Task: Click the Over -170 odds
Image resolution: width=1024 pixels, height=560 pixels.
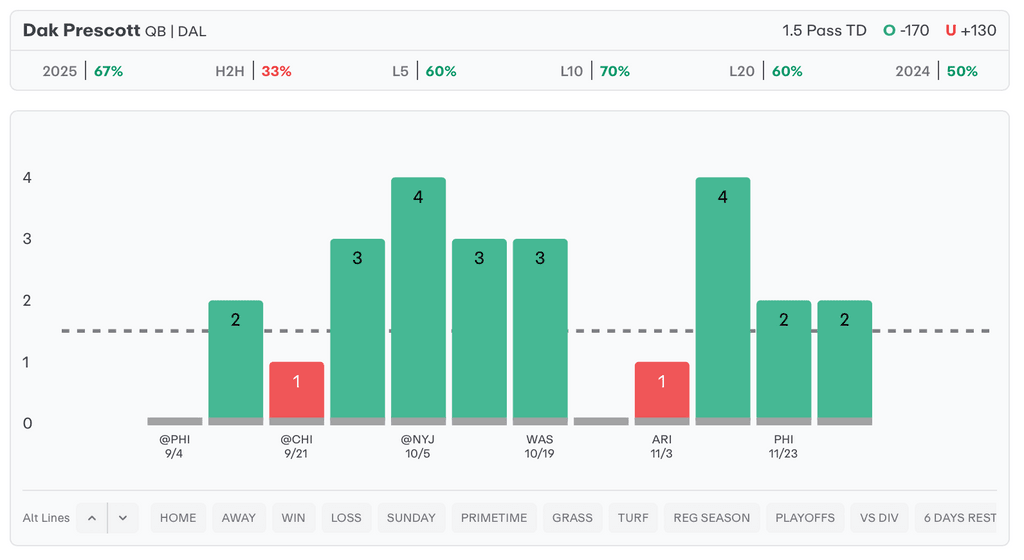Action: click(x=906, y=31)
